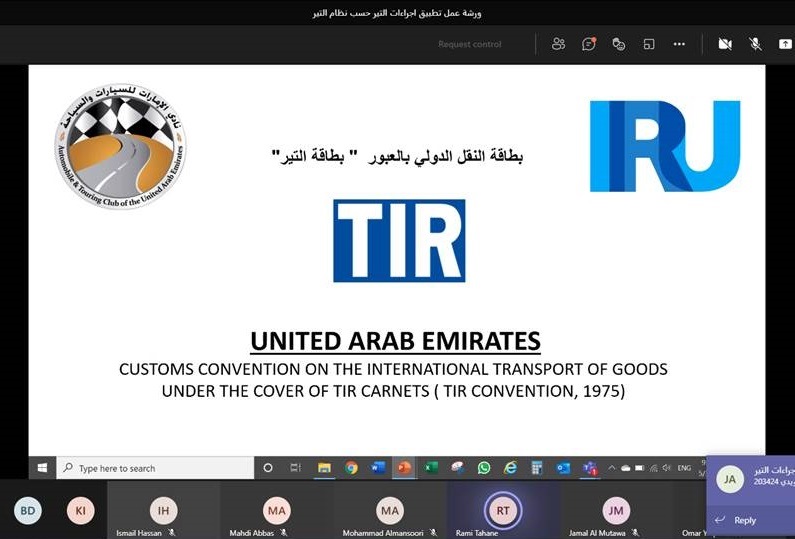
Task: Open the breakout rooms / pop-out icon
Action: pyautogui.click(x=649, y=45)
